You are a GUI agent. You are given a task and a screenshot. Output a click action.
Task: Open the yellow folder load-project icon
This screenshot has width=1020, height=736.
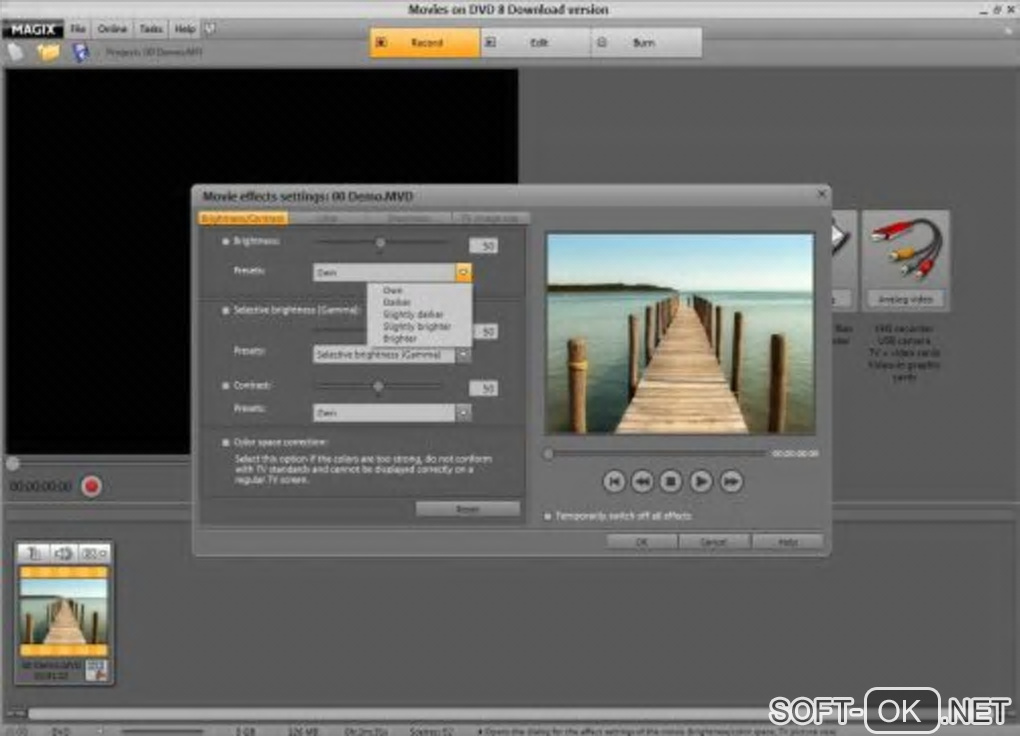[x=48, y=52]
